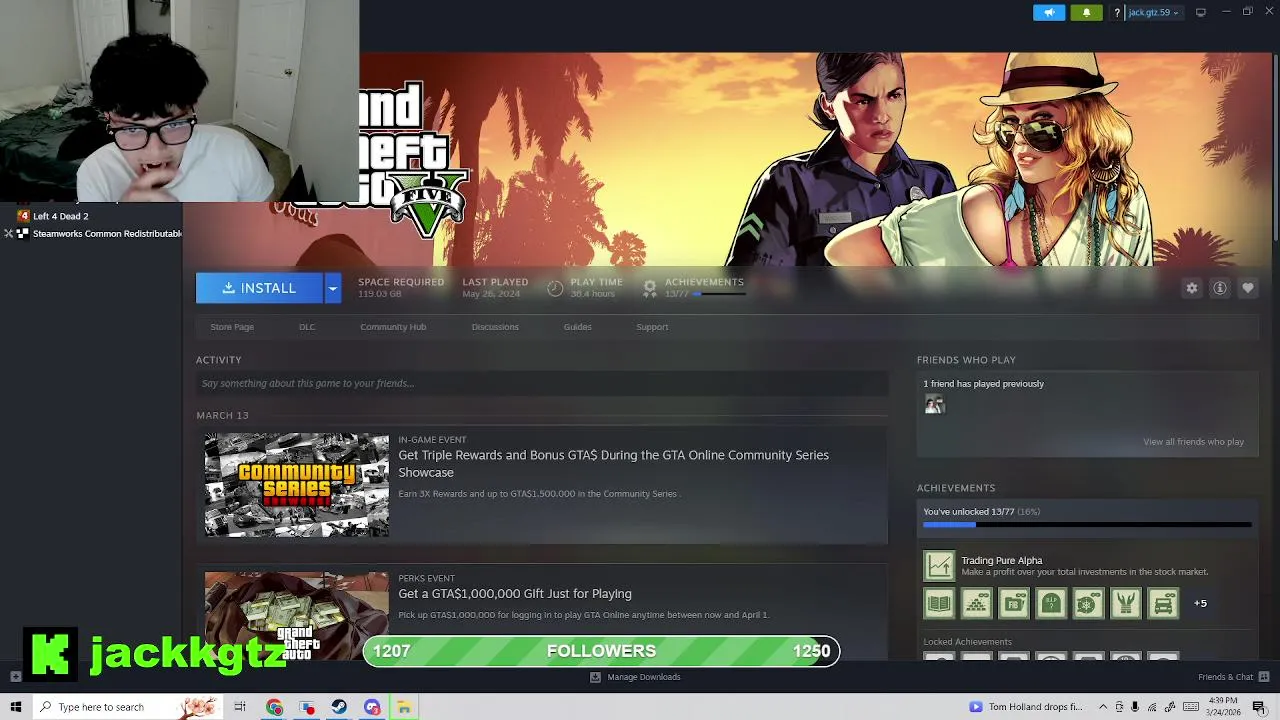The width and height of the screenshot is (1280, 720).
Task: Show hidden system tray icons chevron
Action: [x=1103, y=707]
